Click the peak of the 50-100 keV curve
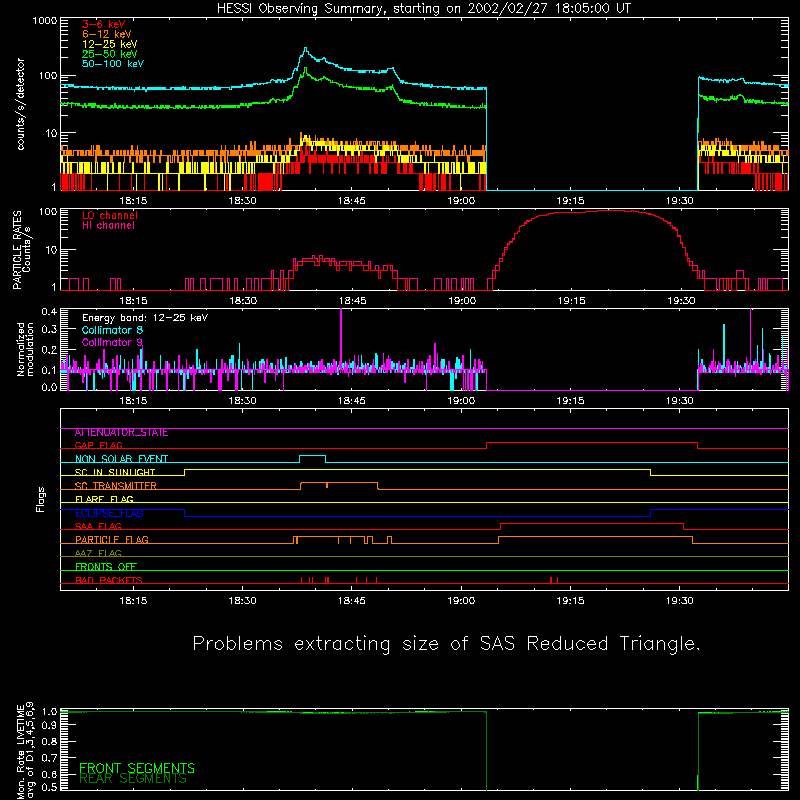800x800 pixels. pos(306,49)
